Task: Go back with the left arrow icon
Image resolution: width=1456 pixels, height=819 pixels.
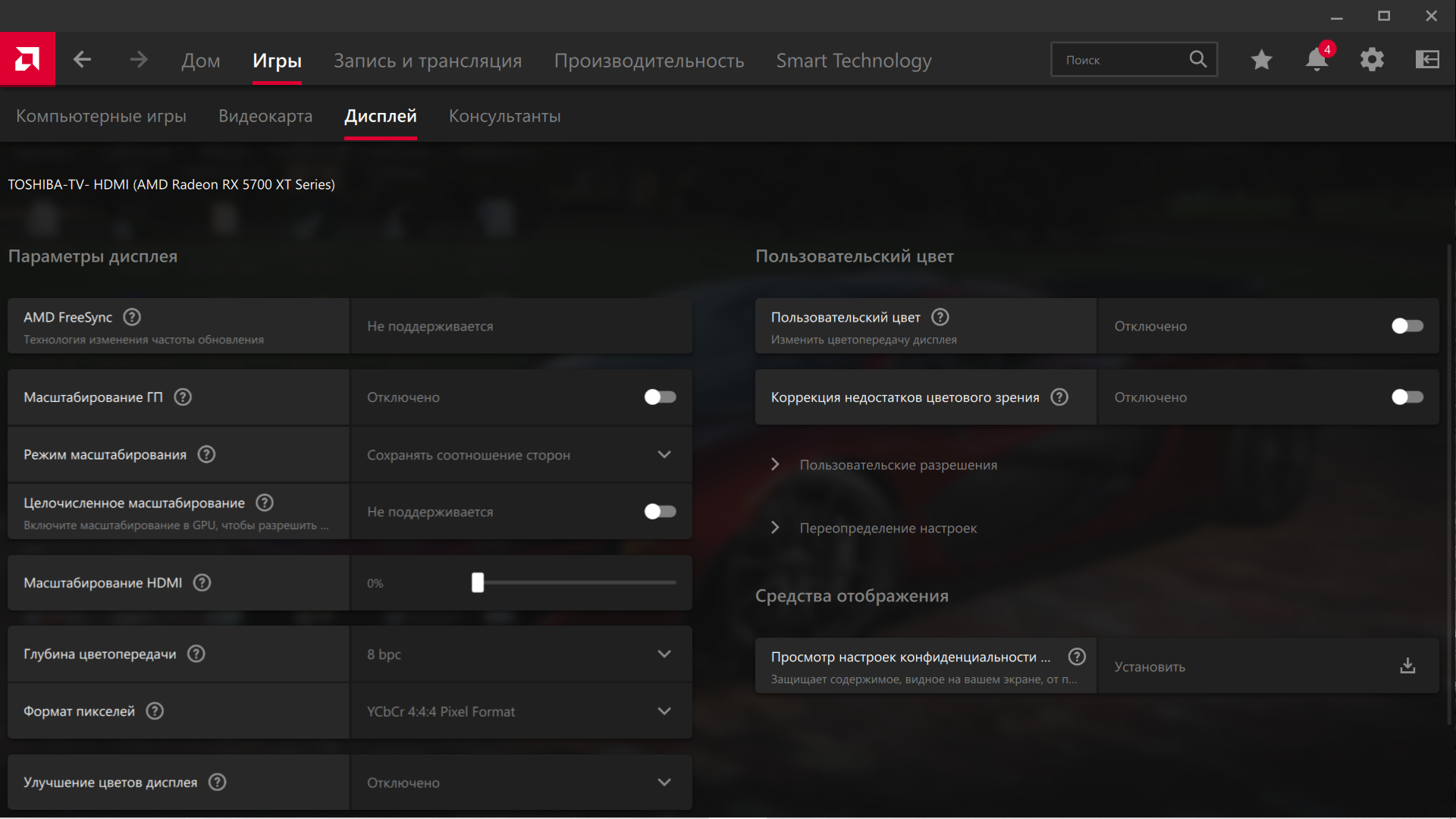Action: click(82, 59)
